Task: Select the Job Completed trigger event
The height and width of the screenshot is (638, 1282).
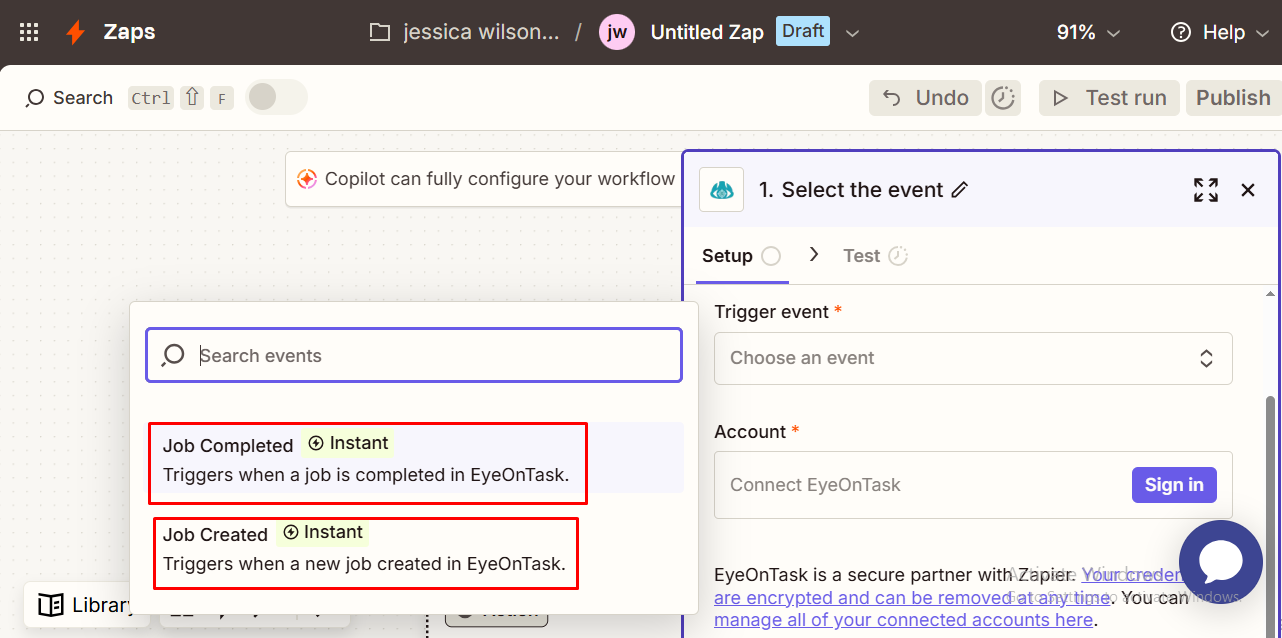Action: point(366,461)
